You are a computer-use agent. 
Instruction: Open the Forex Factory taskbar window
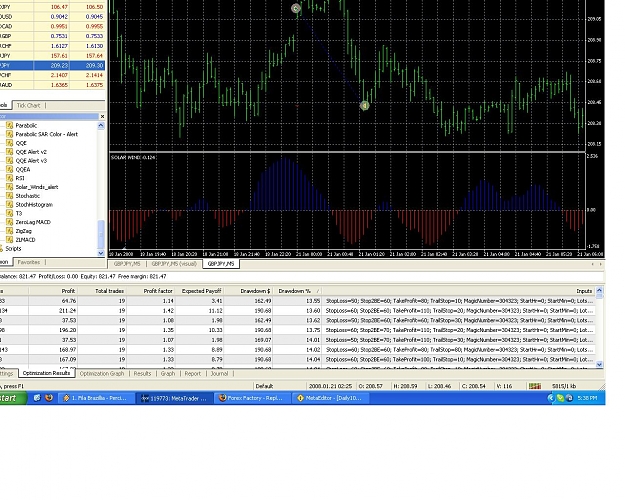pyautogui.click(x=252, y=398)
